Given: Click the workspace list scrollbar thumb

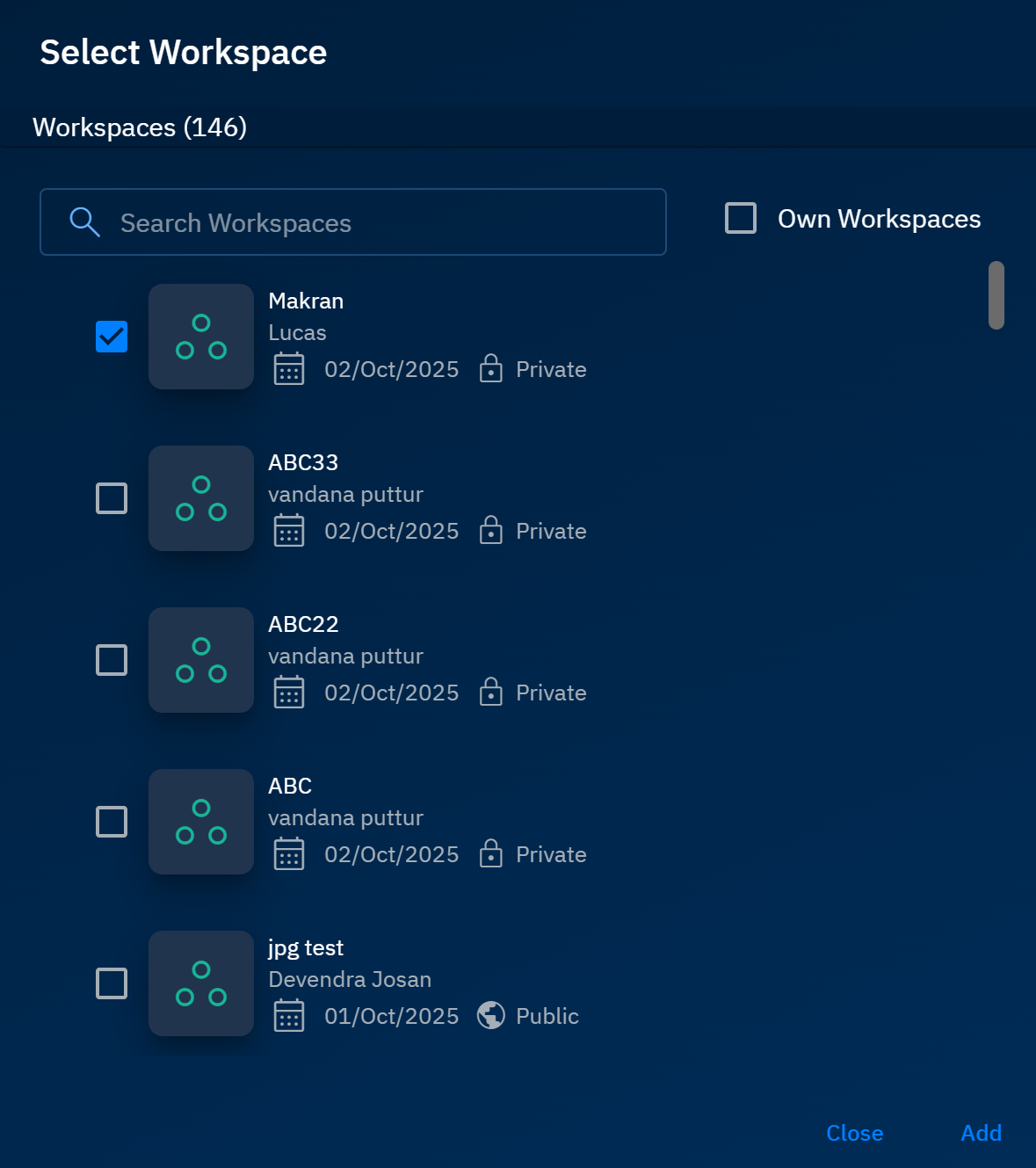Looking at the screenshot, I should pos(996,295).
